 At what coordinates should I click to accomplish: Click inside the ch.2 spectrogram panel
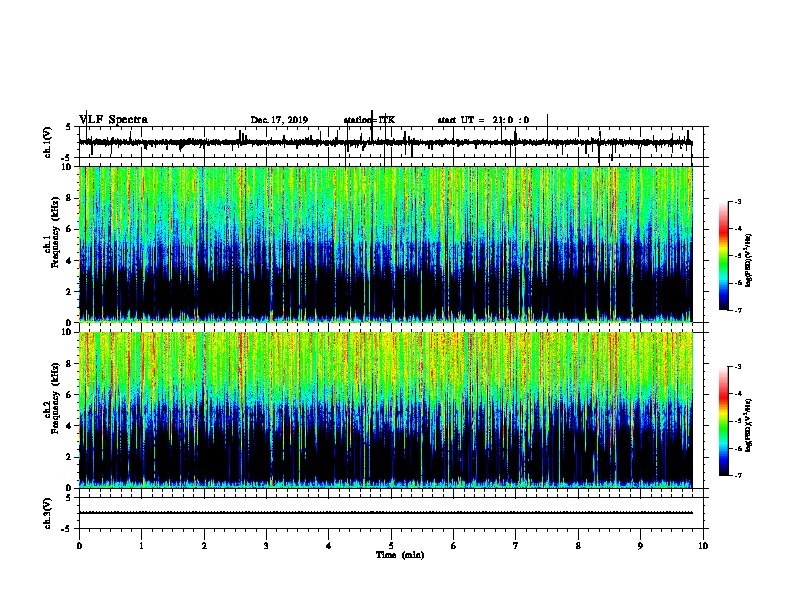click(x=385, y=410)
